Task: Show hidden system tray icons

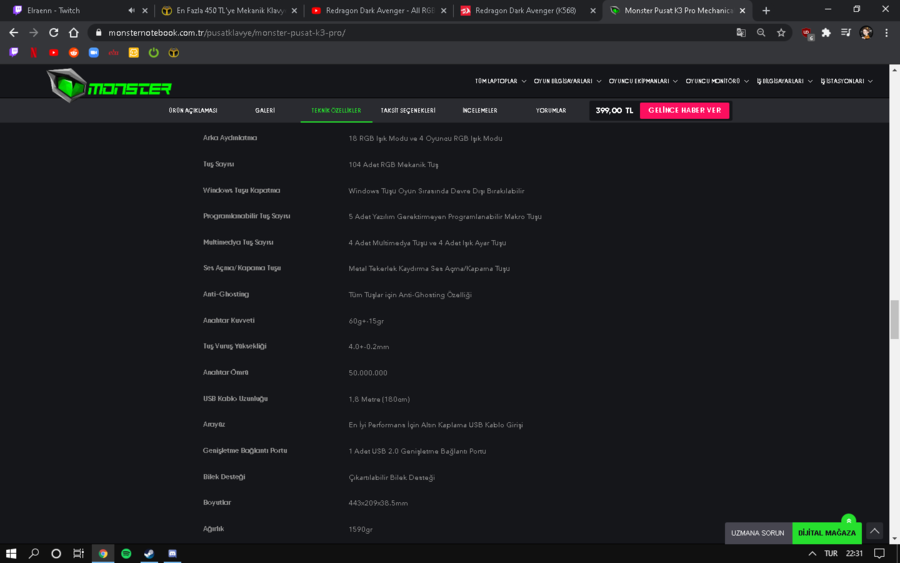Action: [x=812, y=553]
